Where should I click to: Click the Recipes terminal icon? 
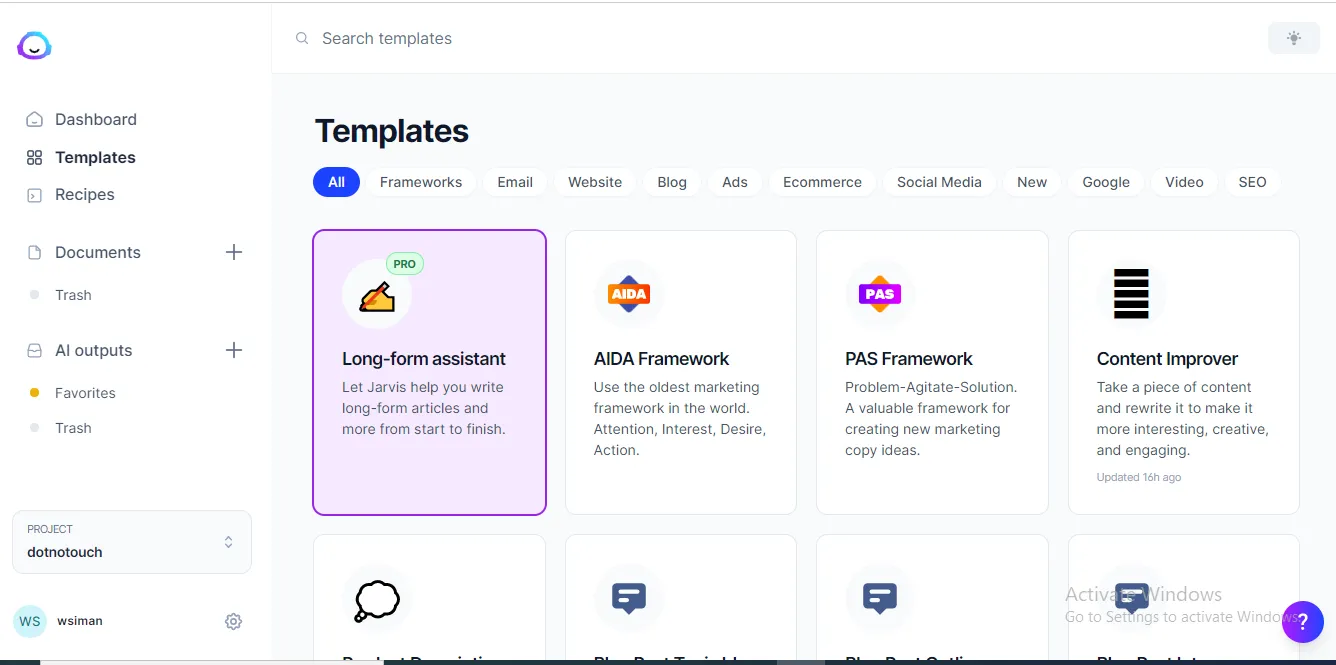coord(34,195)
